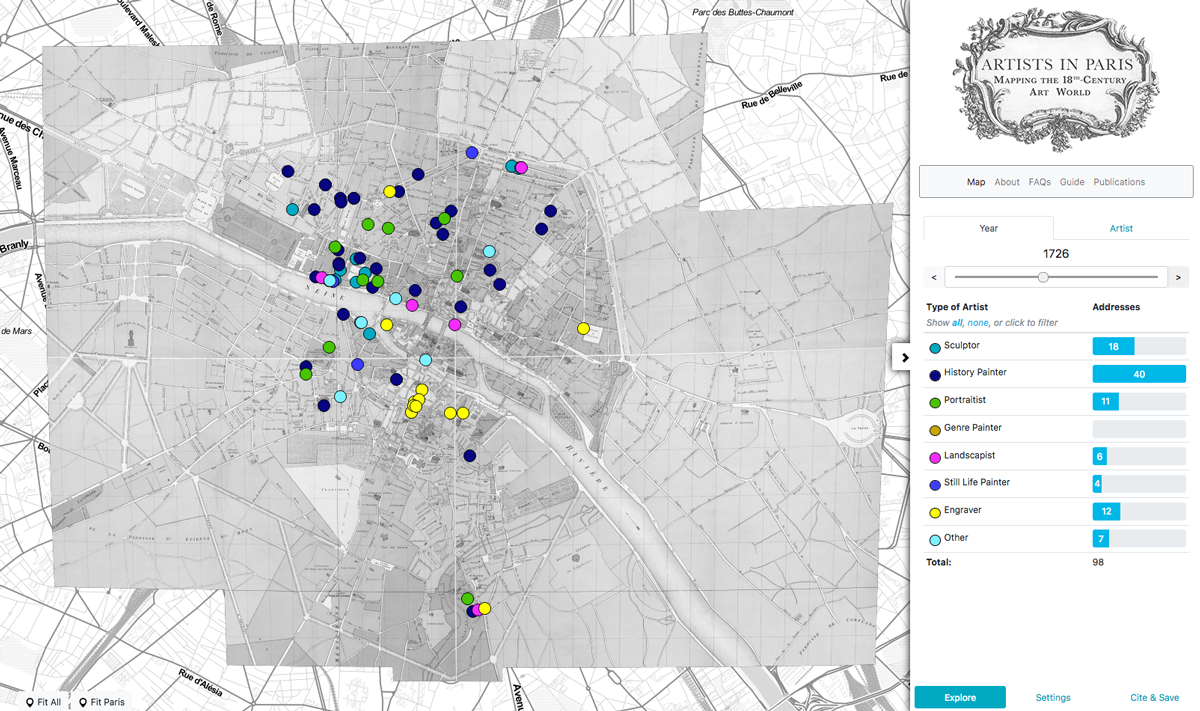Click the Fit All pin button
1200x711 pixels.
[x=43, y=702]
